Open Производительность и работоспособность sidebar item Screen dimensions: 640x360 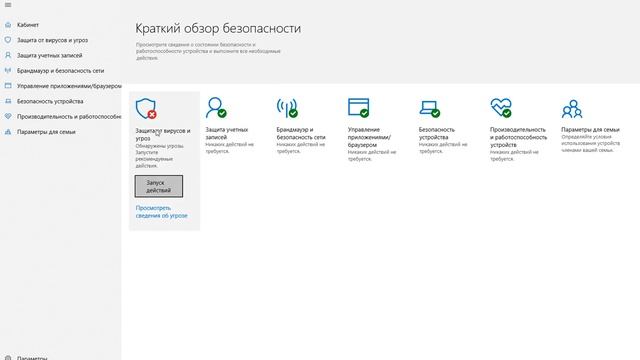coord(69,116)
